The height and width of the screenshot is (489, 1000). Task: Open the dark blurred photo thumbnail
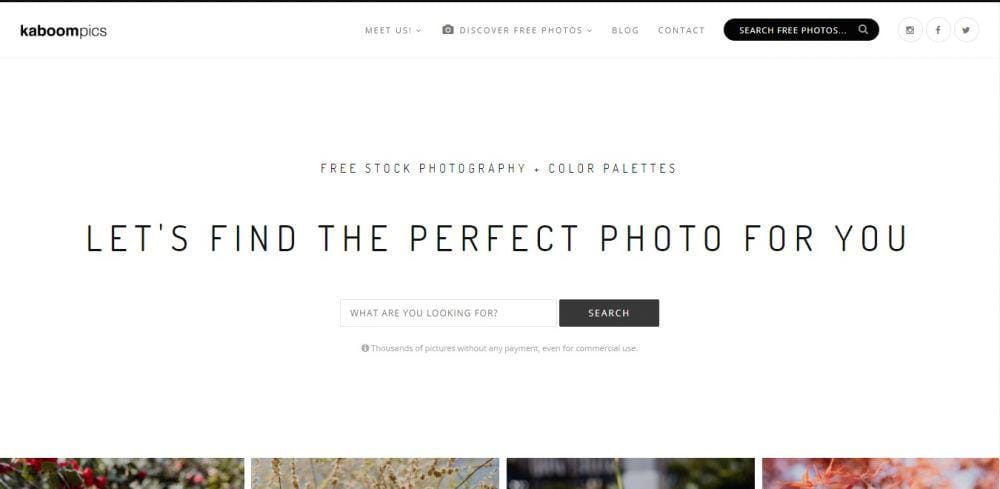[631, 473]
